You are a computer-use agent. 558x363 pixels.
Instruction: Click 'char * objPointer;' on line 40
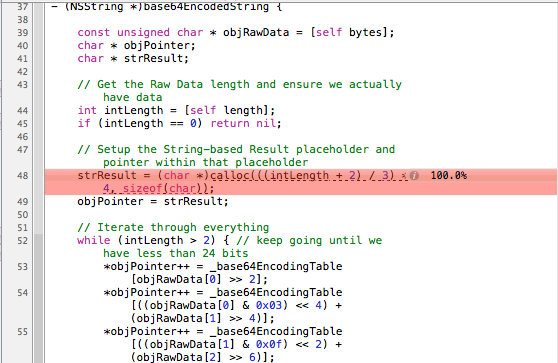point(136,46)
